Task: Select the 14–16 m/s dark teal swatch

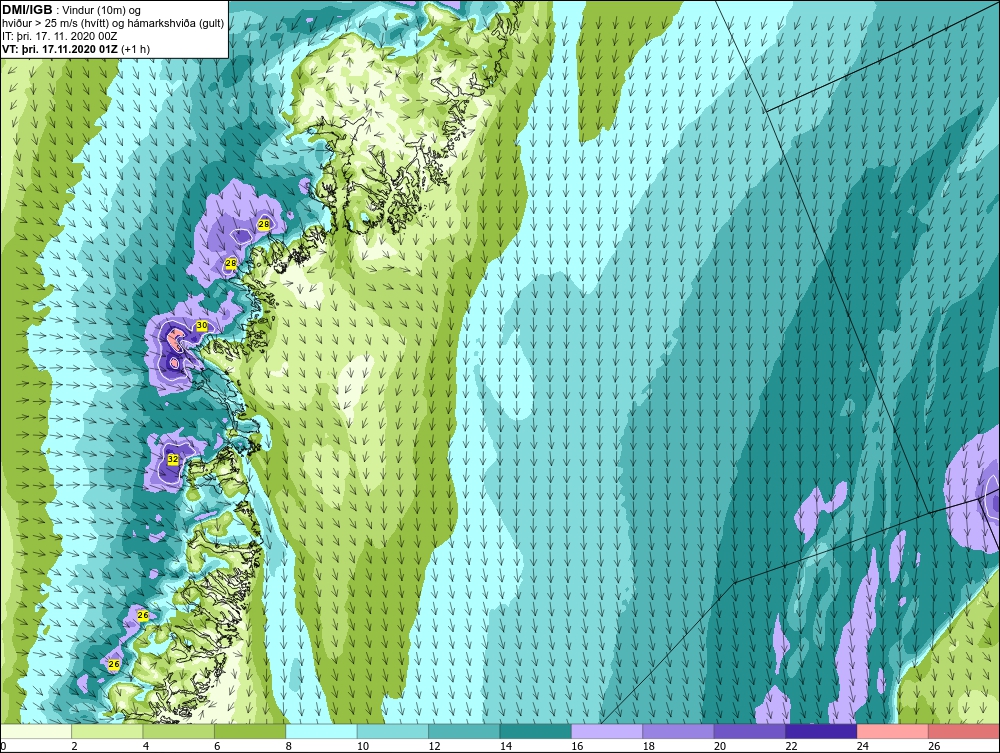Action: (536, 731)
